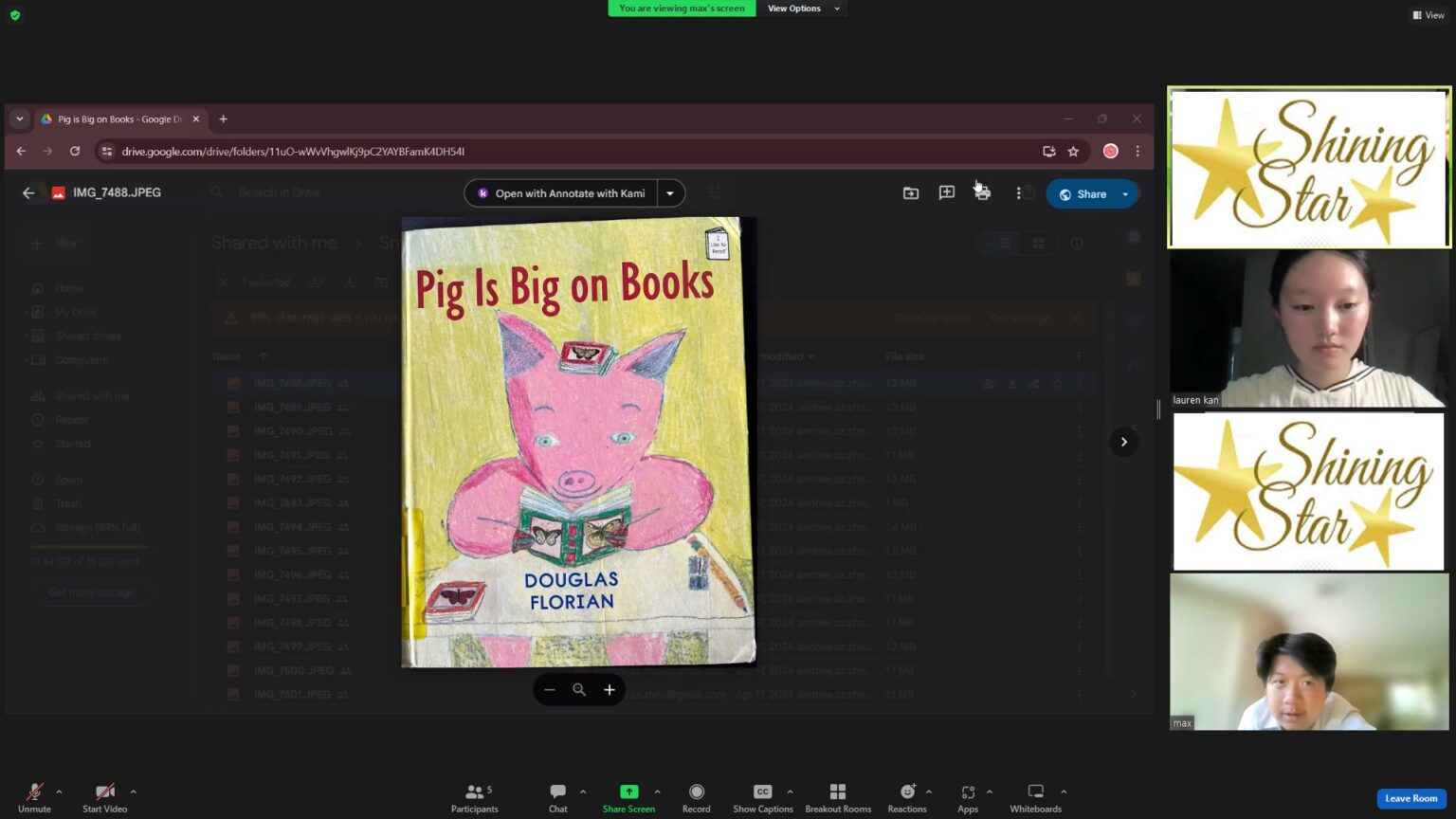
Task: Click Add shortcut to Drive icon
Action: point(911,193)
